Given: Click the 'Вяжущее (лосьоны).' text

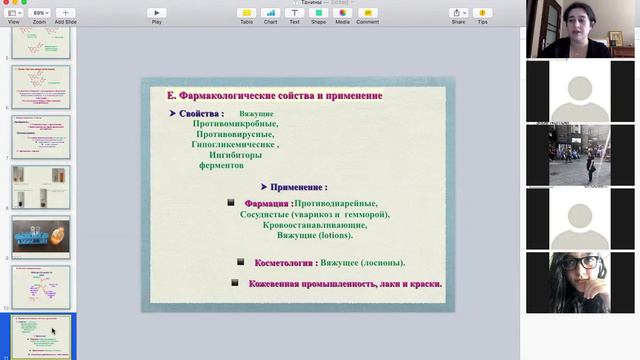Looking at the screenshot, I should tap(362, 263).
